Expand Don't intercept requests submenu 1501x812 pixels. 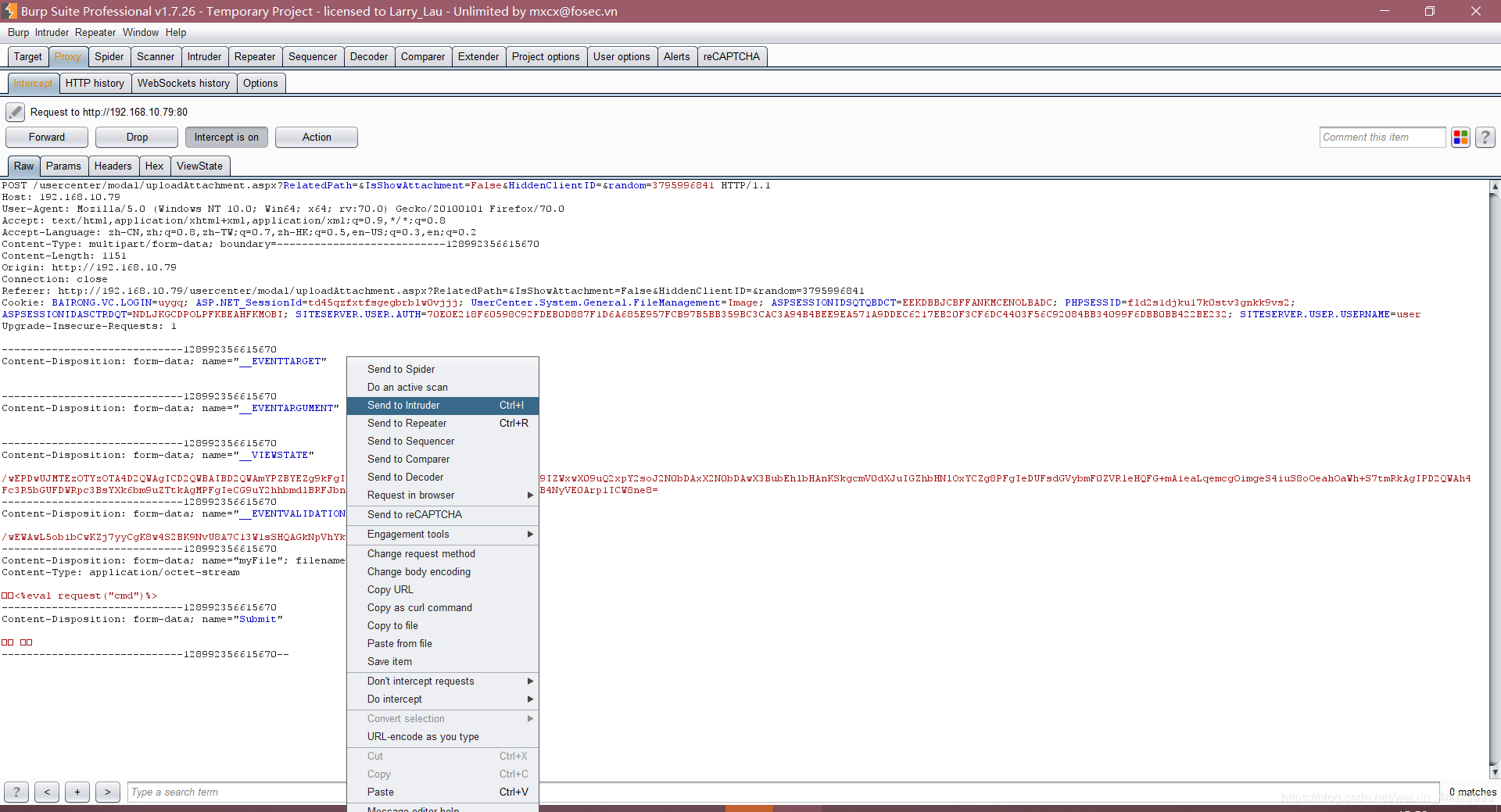point(442,681)
